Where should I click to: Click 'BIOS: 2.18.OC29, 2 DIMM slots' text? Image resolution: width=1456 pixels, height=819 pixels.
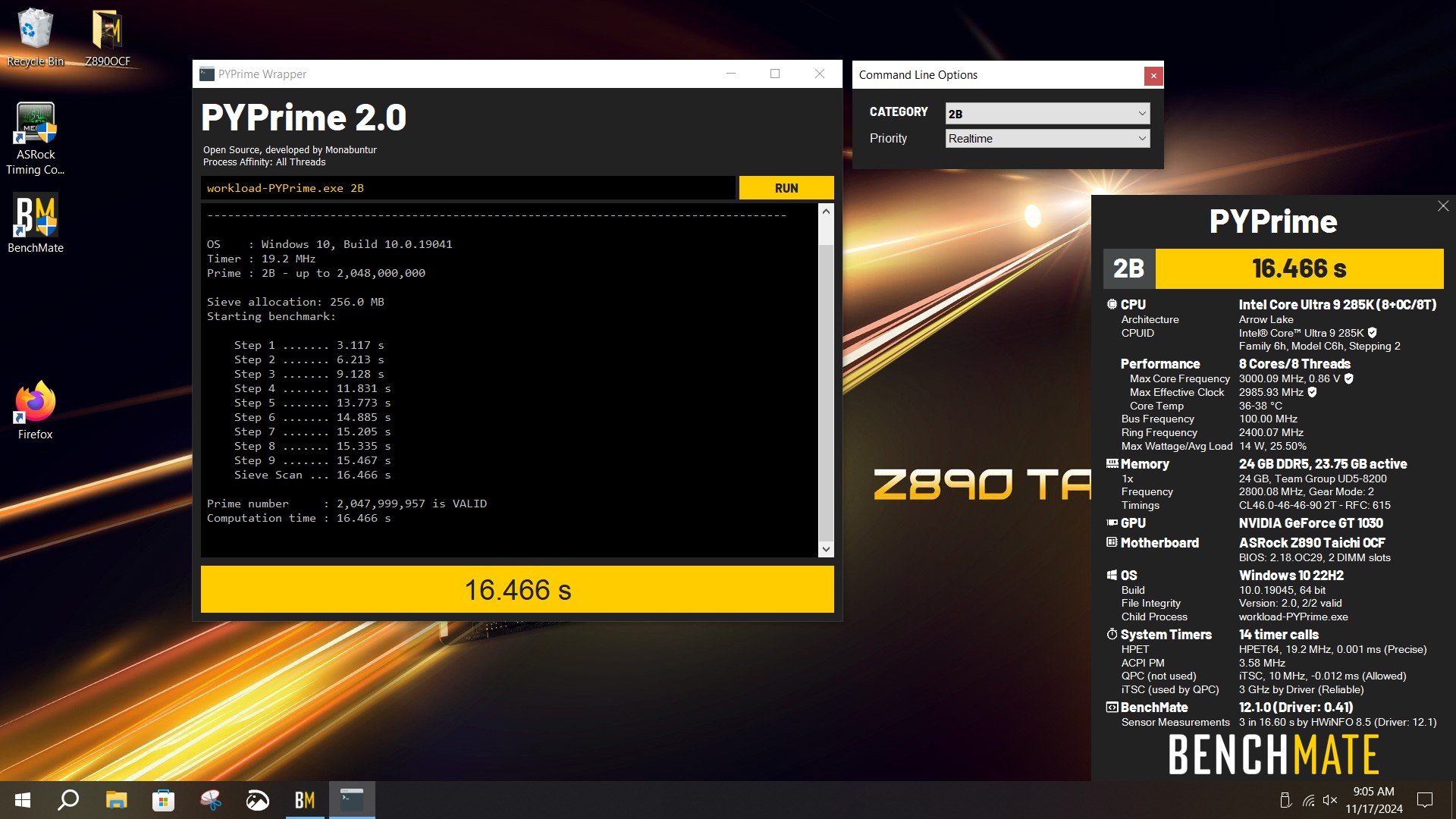(1314, 557)
